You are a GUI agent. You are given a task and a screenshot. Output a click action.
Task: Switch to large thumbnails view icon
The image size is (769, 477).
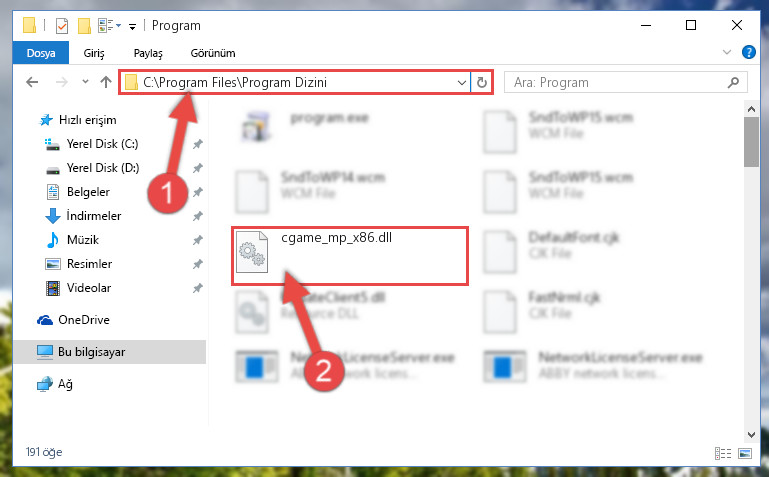coord(744,453)
